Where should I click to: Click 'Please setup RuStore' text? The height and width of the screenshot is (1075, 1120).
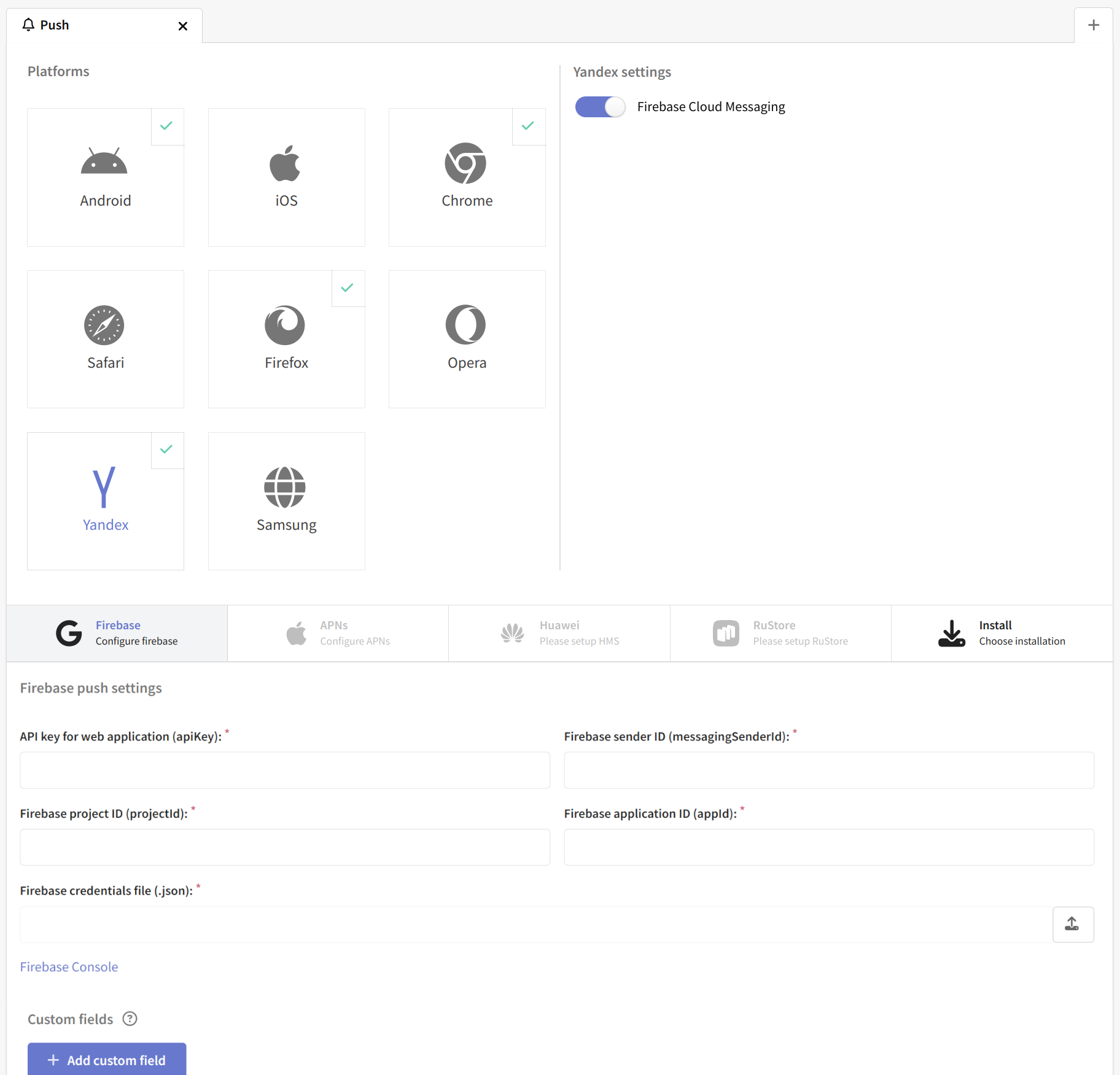[801, 641]
